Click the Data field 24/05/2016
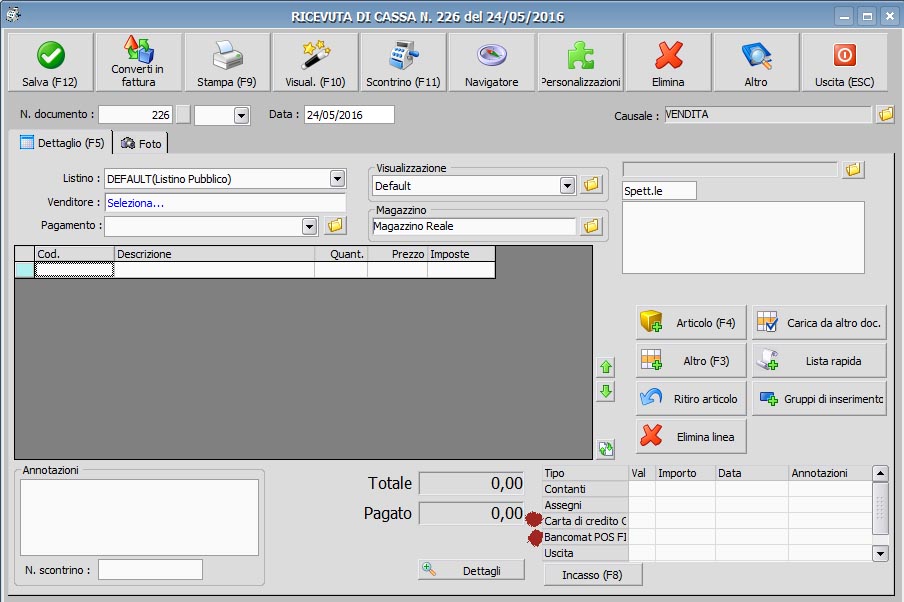The image size is (904, 602). point(349,115)
